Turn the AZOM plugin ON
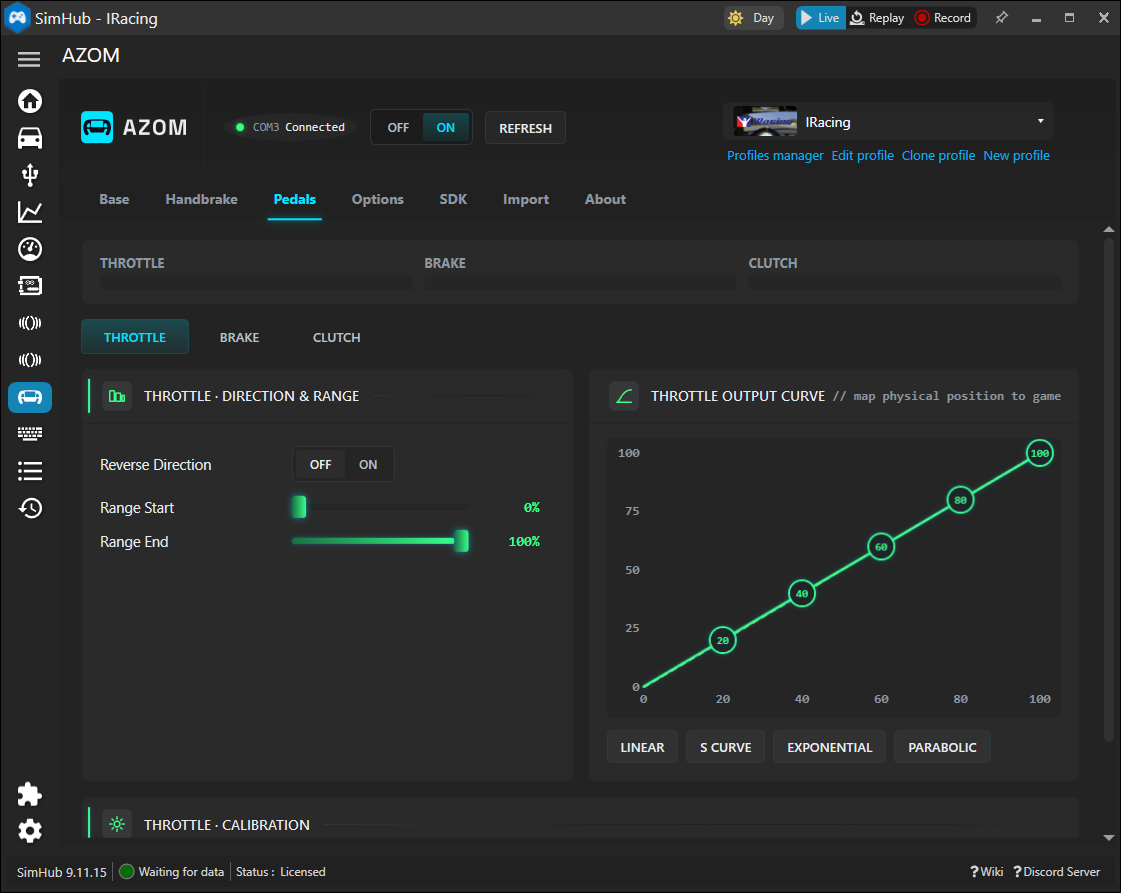The image size is (1121, 893). point(445,127)
